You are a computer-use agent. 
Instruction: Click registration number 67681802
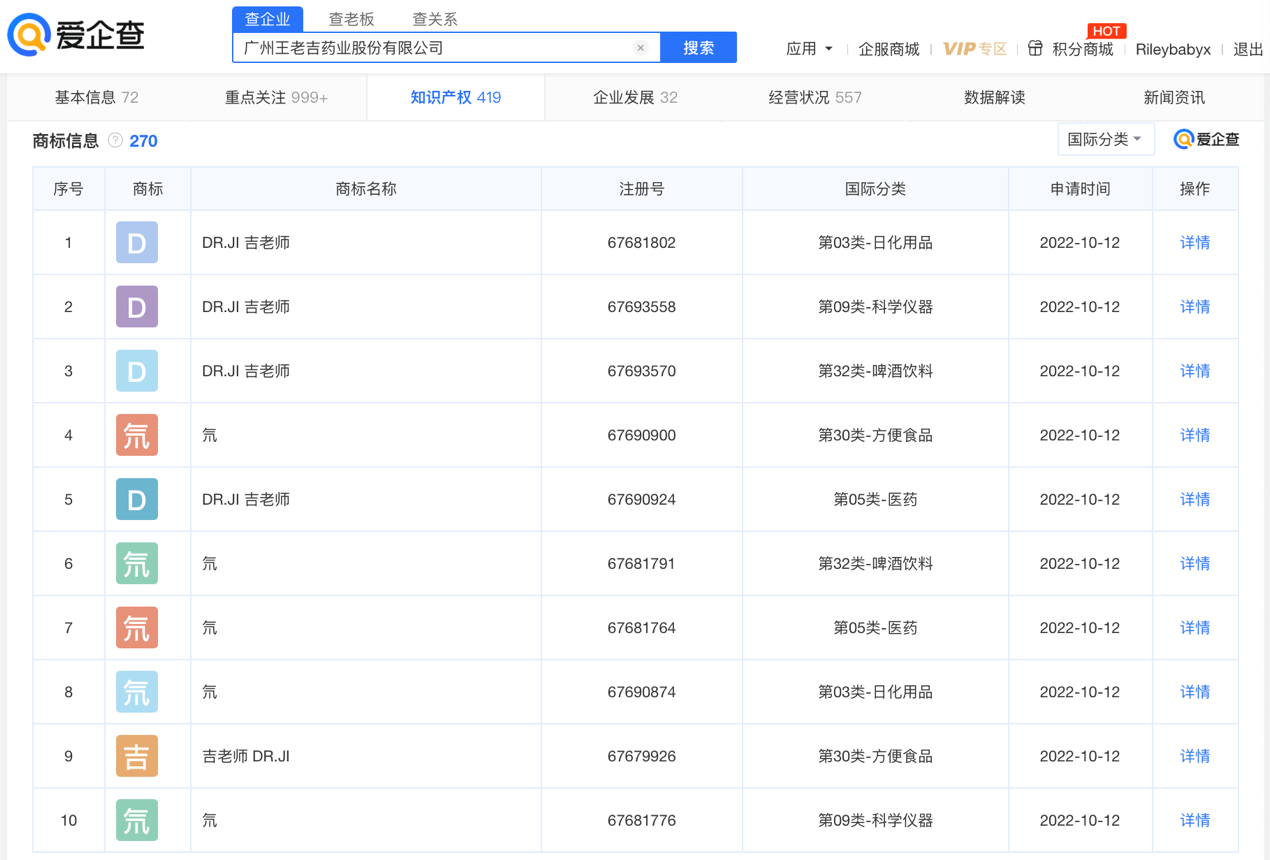pyautogui.click(x=641, y=243)
